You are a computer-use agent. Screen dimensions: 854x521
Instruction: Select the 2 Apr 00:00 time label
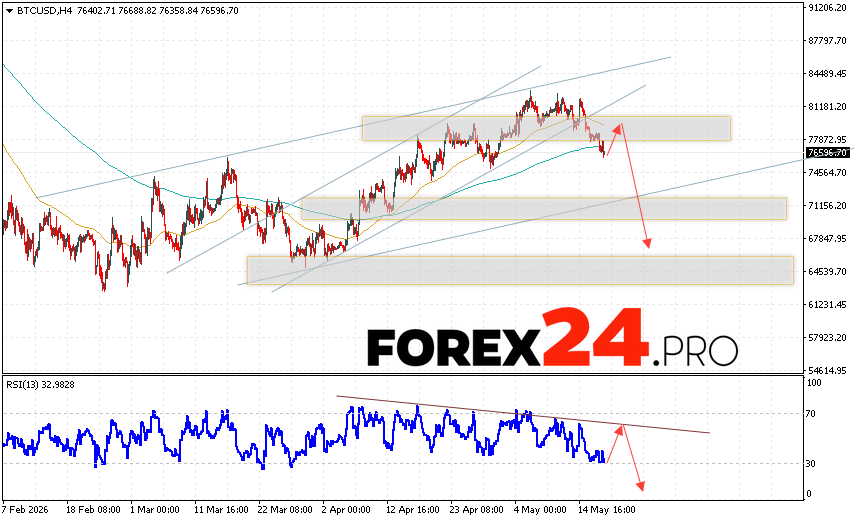pos(347,510)
